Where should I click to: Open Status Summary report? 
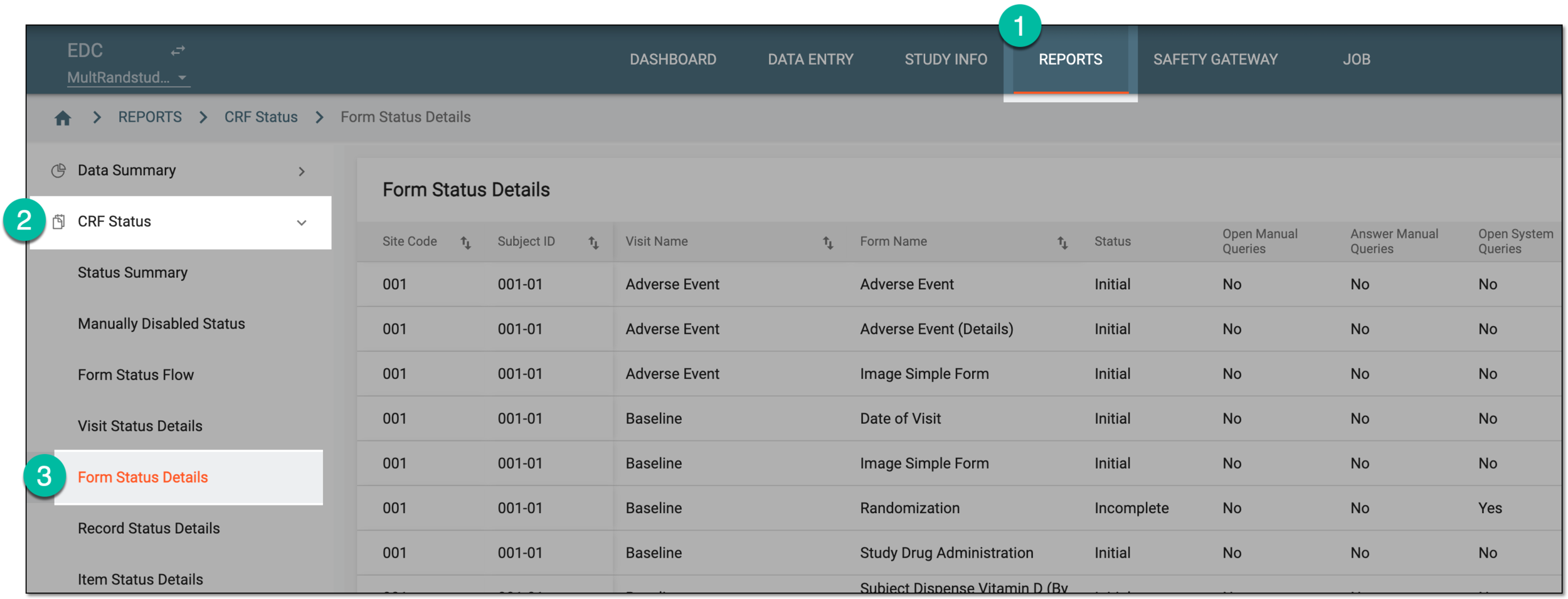[132, 273]
